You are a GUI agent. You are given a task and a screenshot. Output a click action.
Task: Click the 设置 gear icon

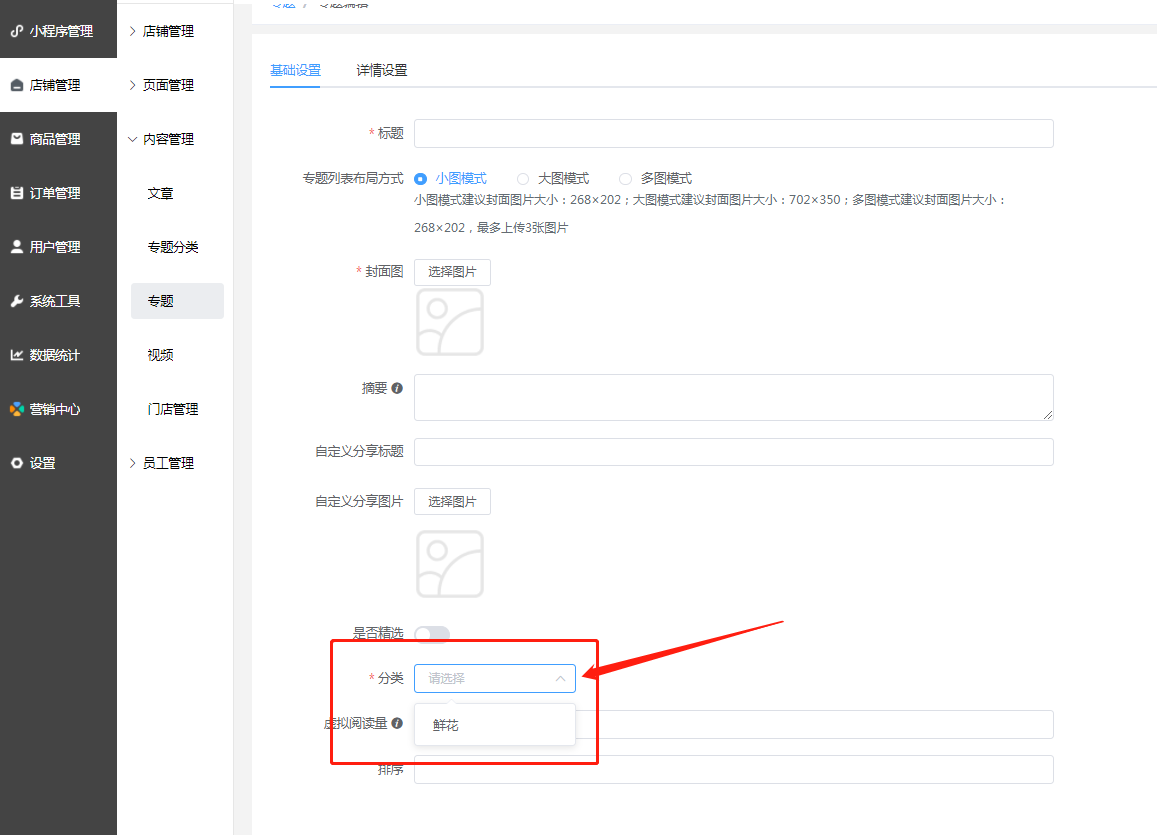point(16,463)
